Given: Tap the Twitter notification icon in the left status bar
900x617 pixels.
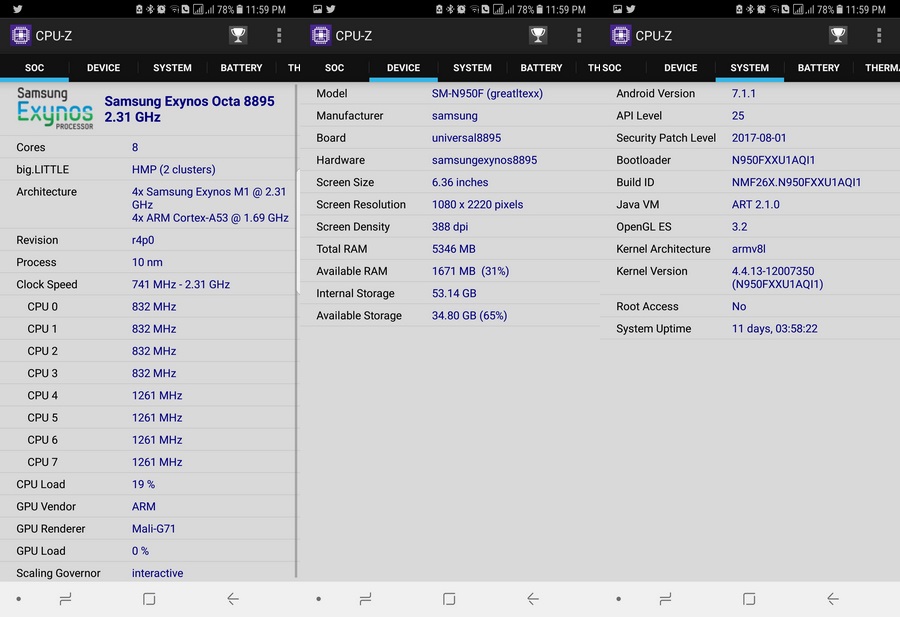Looking at the screenshot, I should [x=18, y=9].
